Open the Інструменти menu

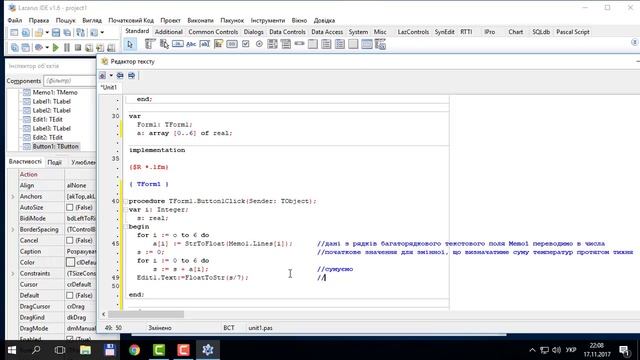click(268, 20)
